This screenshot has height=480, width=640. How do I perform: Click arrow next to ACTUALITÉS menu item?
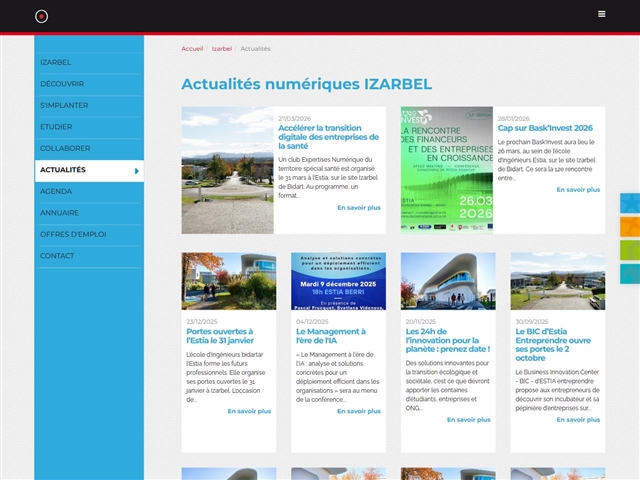[137, 171]
